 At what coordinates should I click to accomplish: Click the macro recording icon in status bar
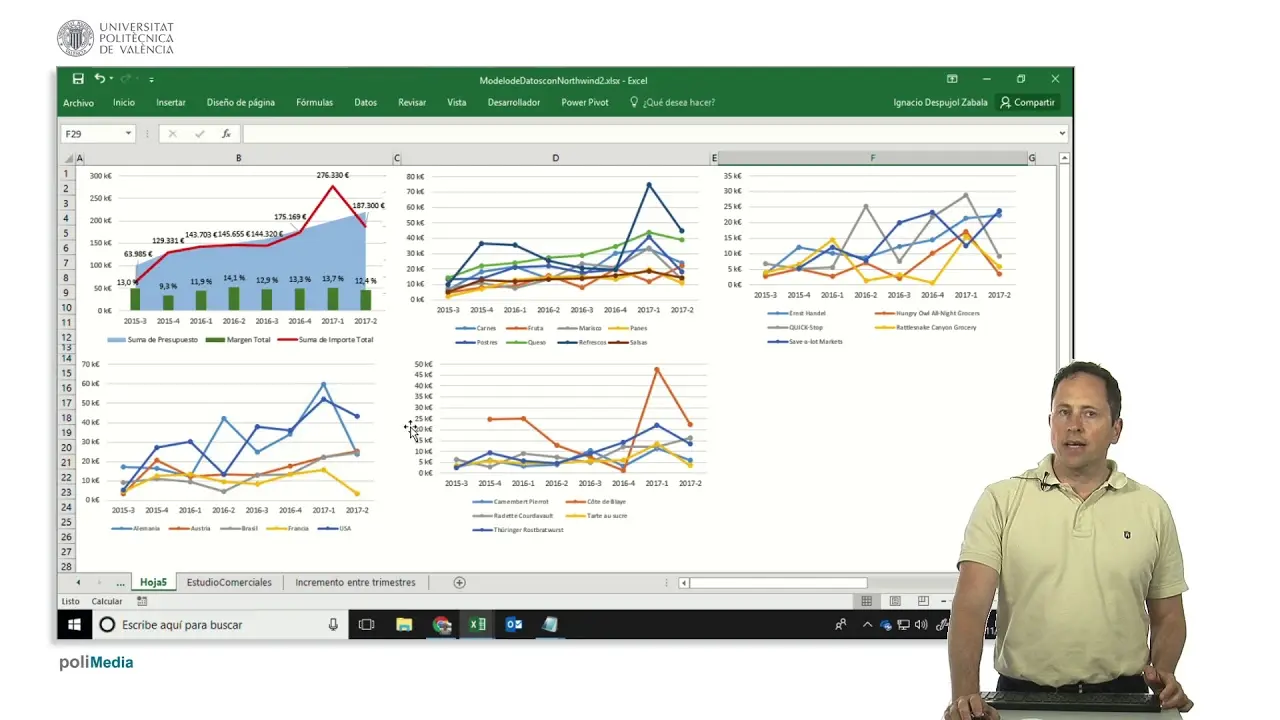142,601
